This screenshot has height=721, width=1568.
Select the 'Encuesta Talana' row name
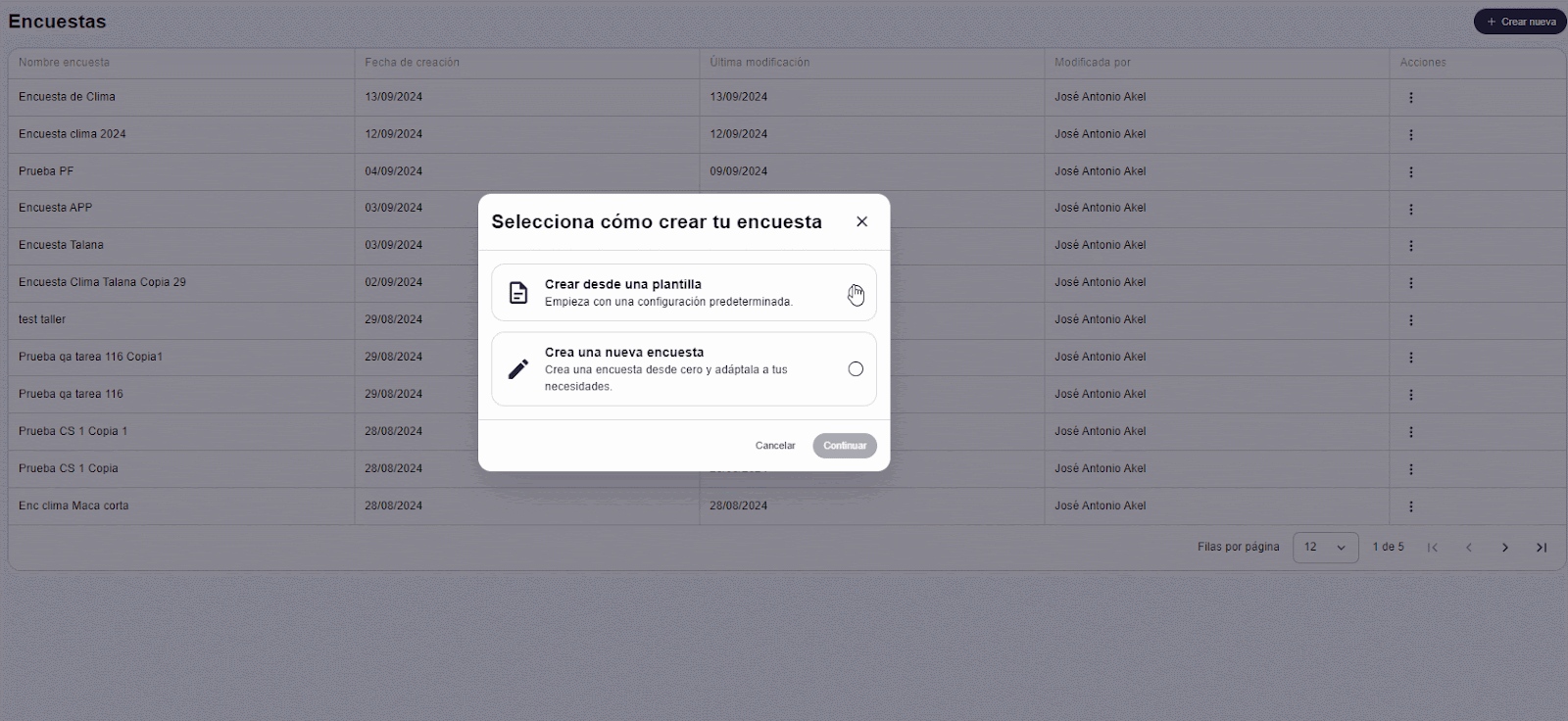pyautogui.click(x=61, y=245)
